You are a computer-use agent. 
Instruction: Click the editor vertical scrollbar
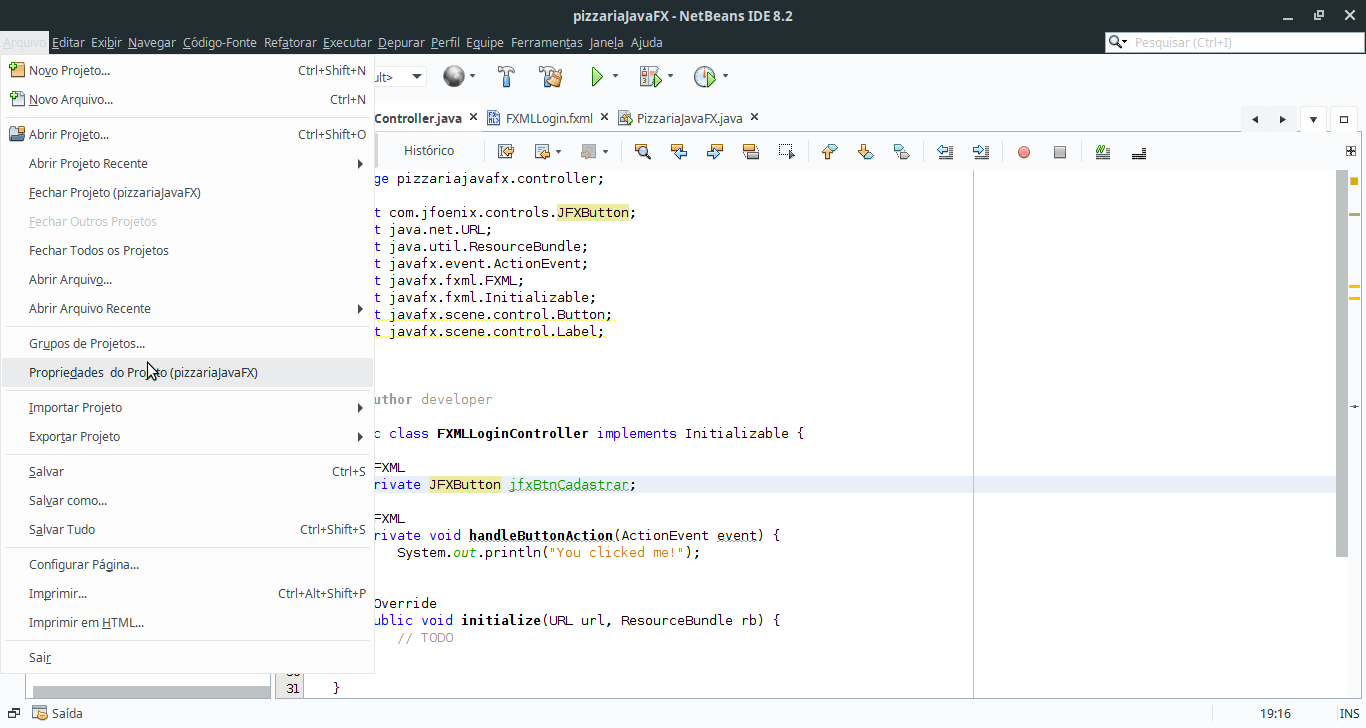[x=1341, y=363]
